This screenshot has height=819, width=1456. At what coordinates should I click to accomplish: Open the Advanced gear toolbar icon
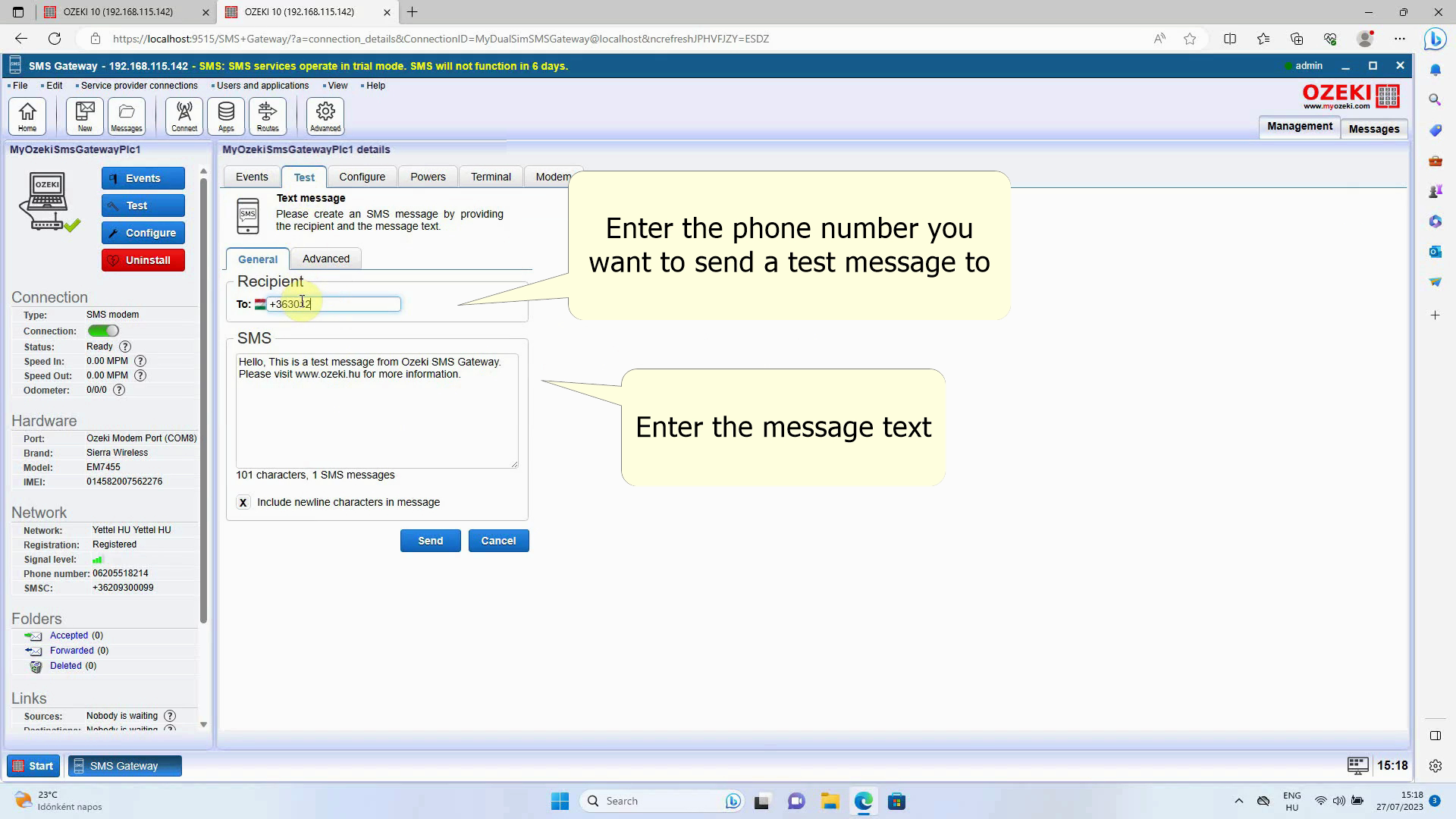[x=325, y=116]
